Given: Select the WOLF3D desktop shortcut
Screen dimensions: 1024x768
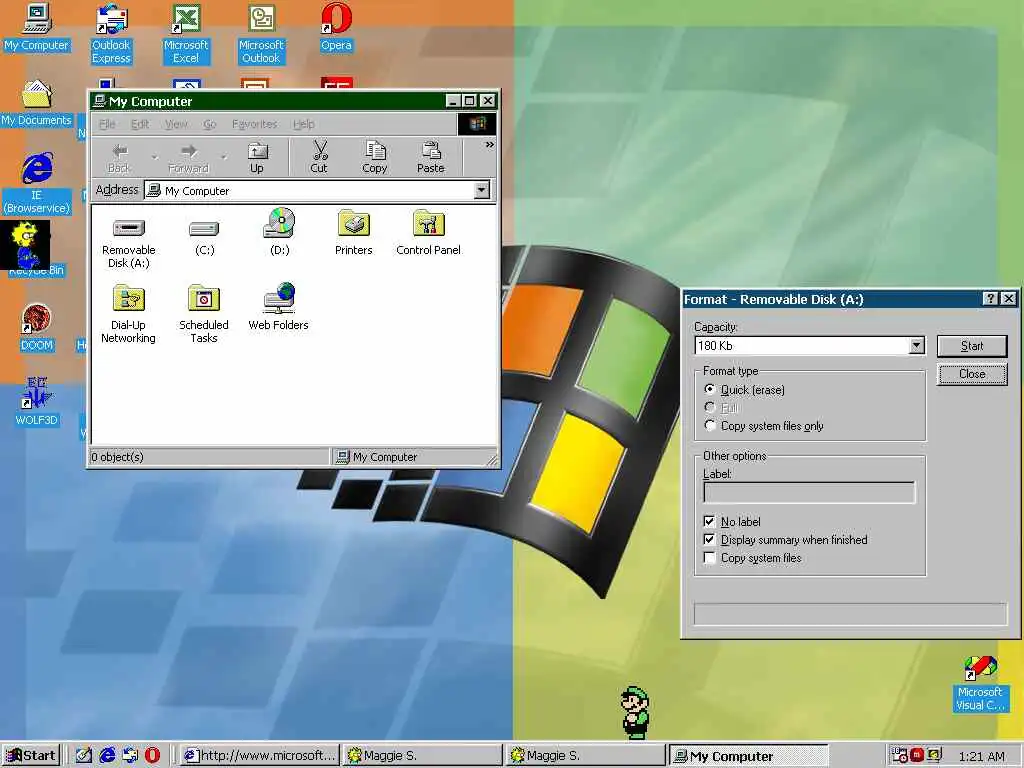Looking at the screenshot, I should pyautogui.click(x=37, y=402).
